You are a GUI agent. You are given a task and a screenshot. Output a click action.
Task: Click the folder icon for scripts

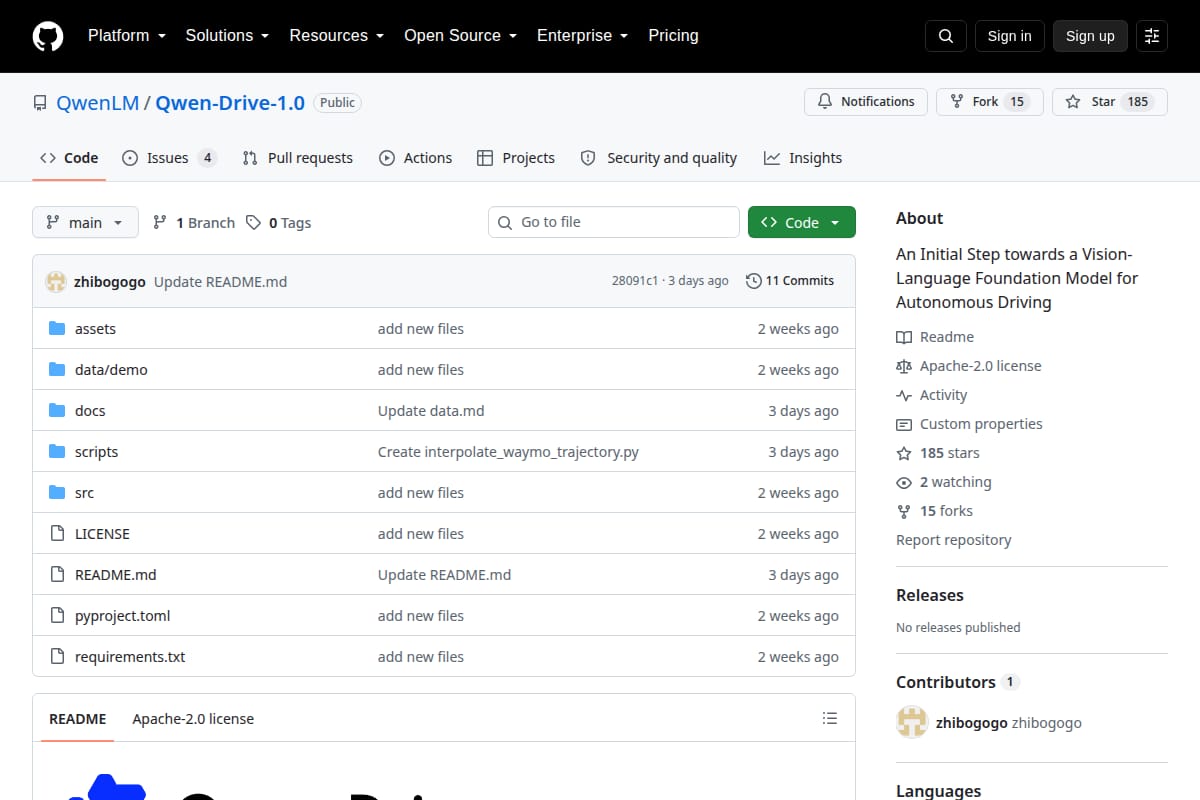57,452
